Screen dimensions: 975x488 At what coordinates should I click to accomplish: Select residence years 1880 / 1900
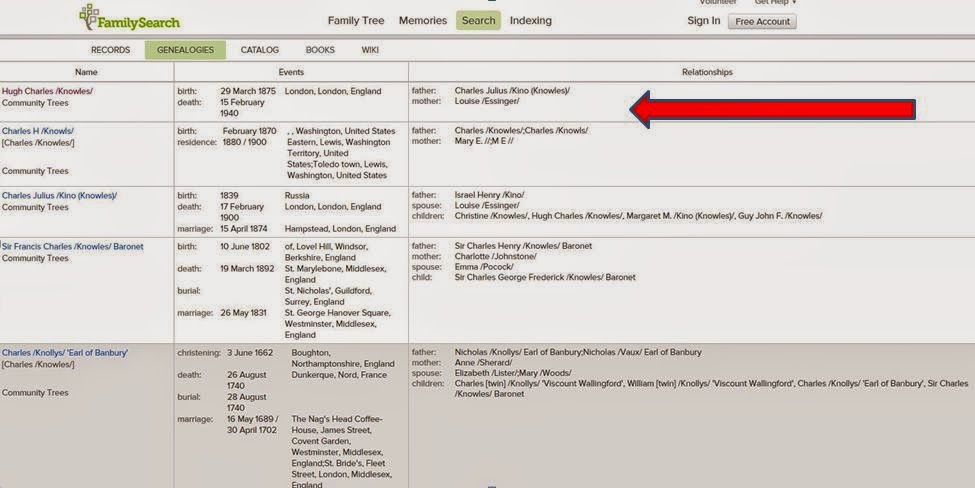[x=244, y=142]
